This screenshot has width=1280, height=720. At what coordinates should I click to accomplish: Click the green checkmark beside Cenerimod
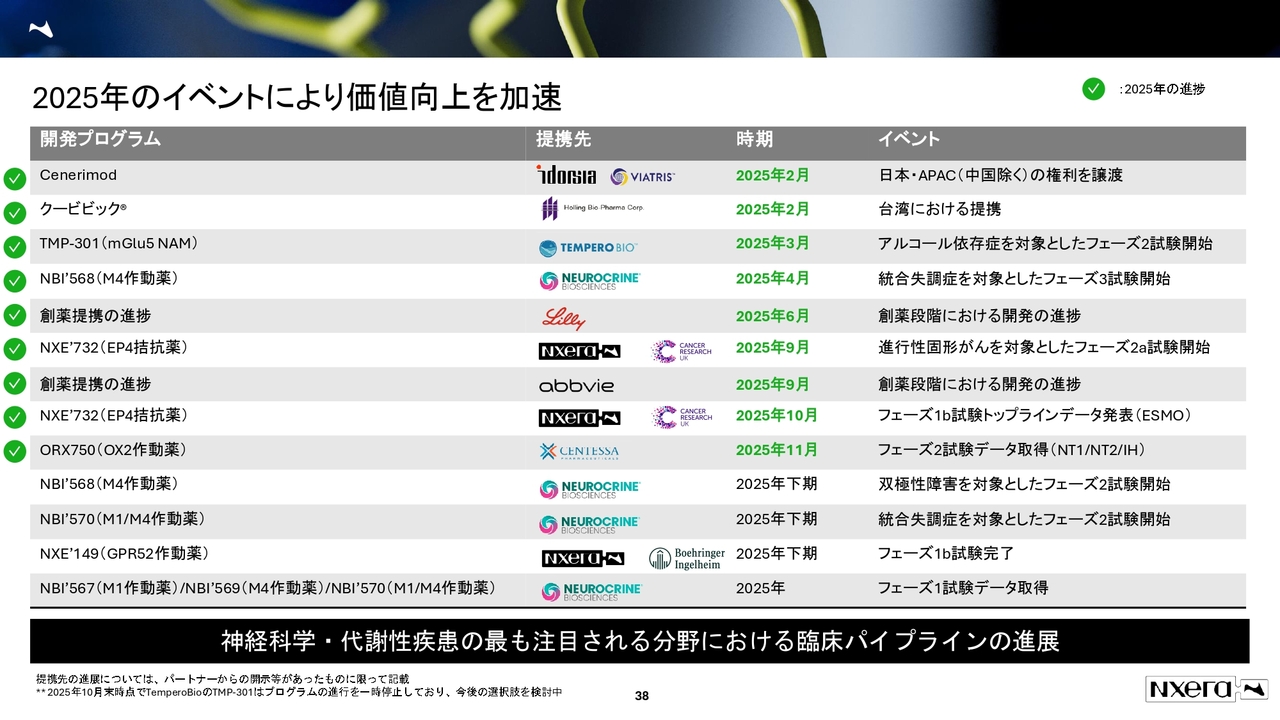tap(14, 179)
